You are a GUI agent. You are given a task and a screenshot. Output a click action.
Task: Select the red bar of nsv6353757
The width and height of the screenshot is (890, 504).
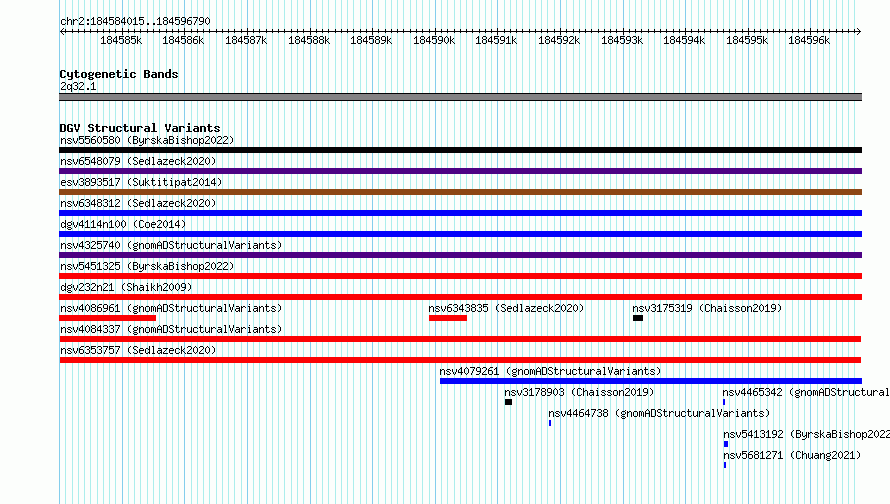pyautogui.click(x=460, y=360)
